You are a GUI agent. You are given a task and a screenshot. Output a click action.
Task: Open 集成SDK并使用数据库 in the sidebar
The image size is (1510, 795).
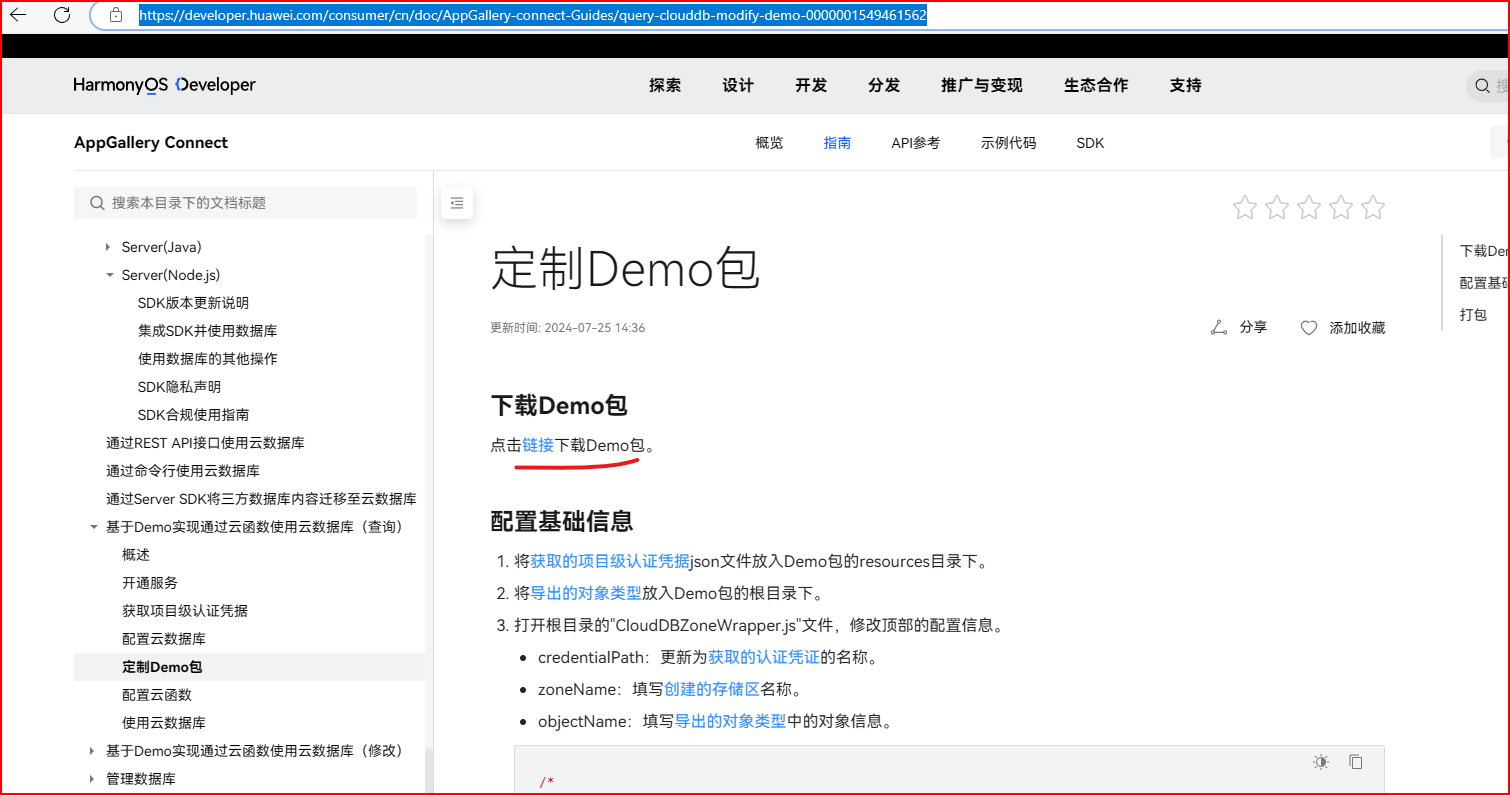(207, 331)
